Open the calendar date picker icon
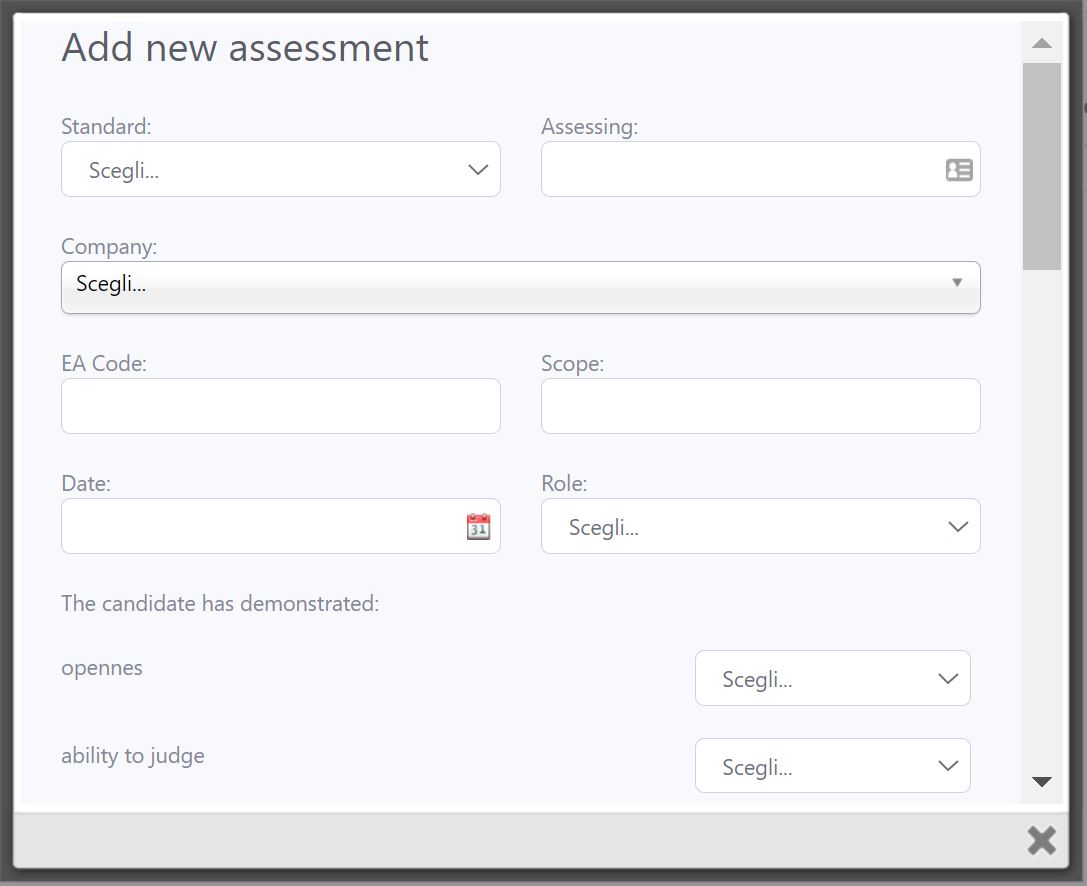Viewport: 1087px width, 886px height. [478, 527]
